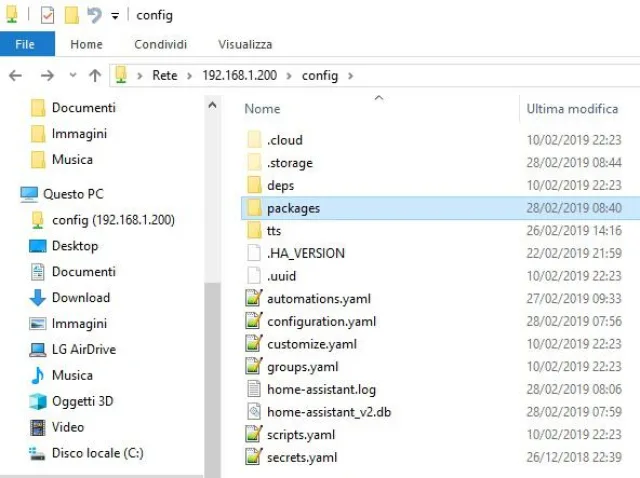Screen dimensions: 640x478
Task: Open the File menu
Action: coord(25,44)
